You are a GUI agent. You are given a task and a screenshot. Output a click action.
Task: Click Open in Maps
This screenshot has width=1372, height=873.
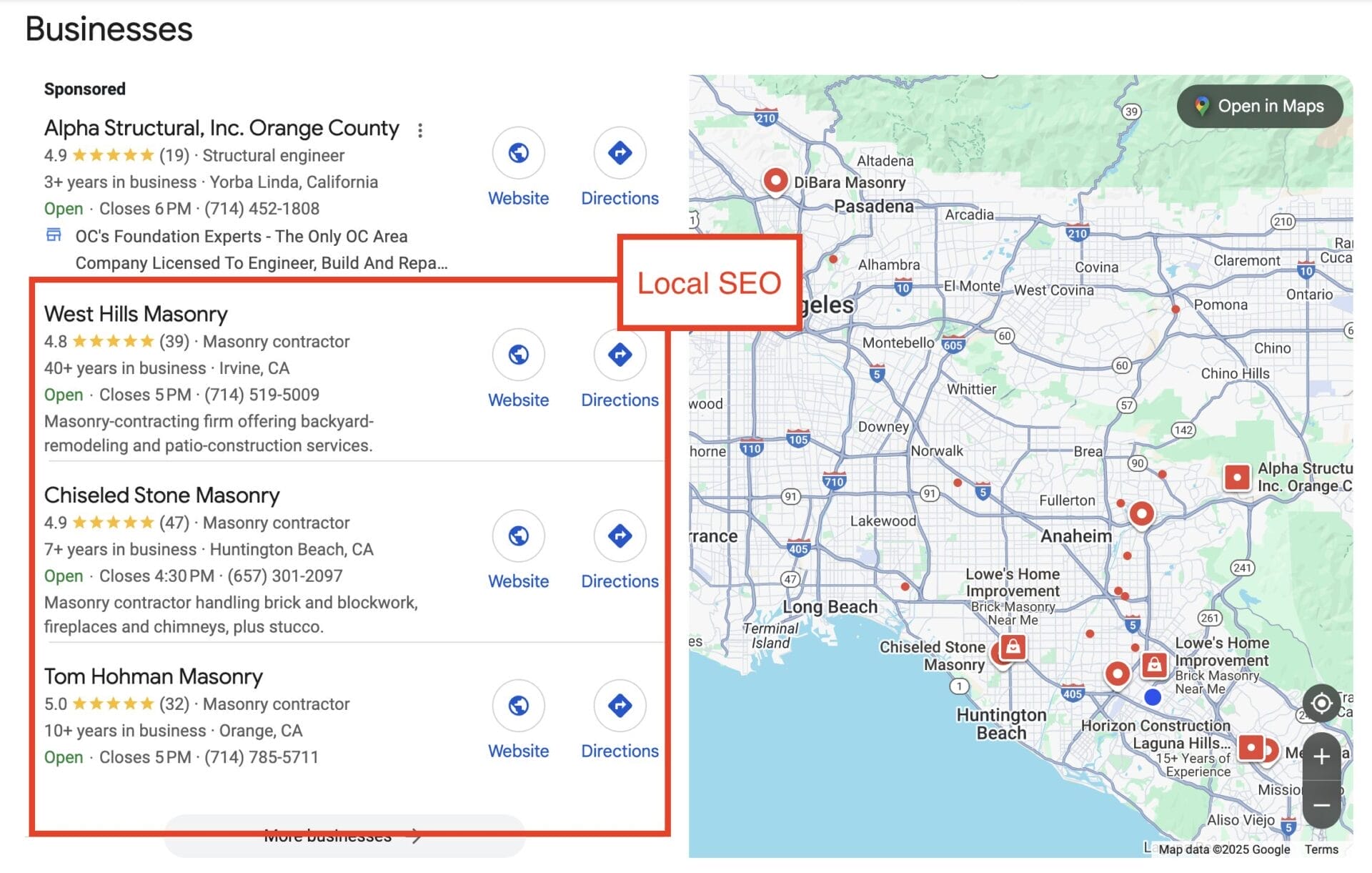coord(1259,106)
